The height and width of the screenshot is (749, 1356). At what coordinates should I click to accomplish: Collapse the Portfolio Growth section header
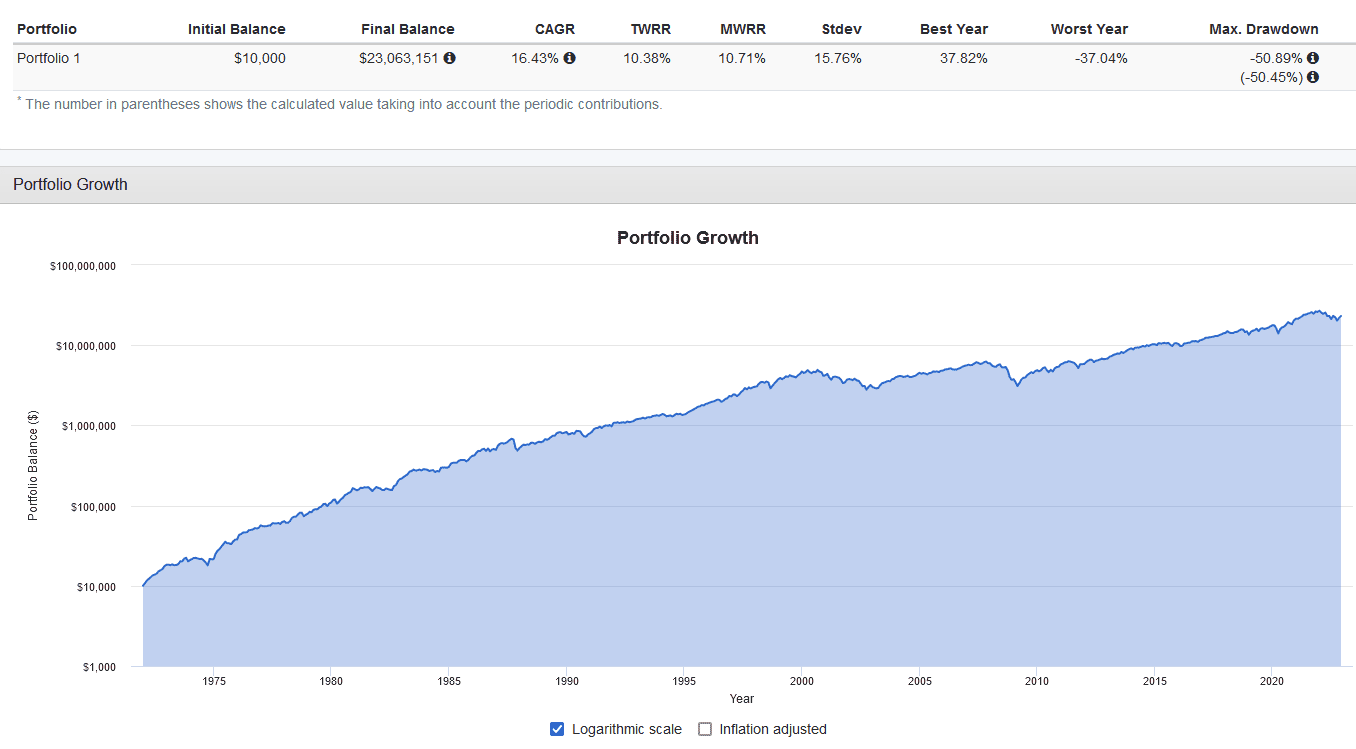(70, 184)
